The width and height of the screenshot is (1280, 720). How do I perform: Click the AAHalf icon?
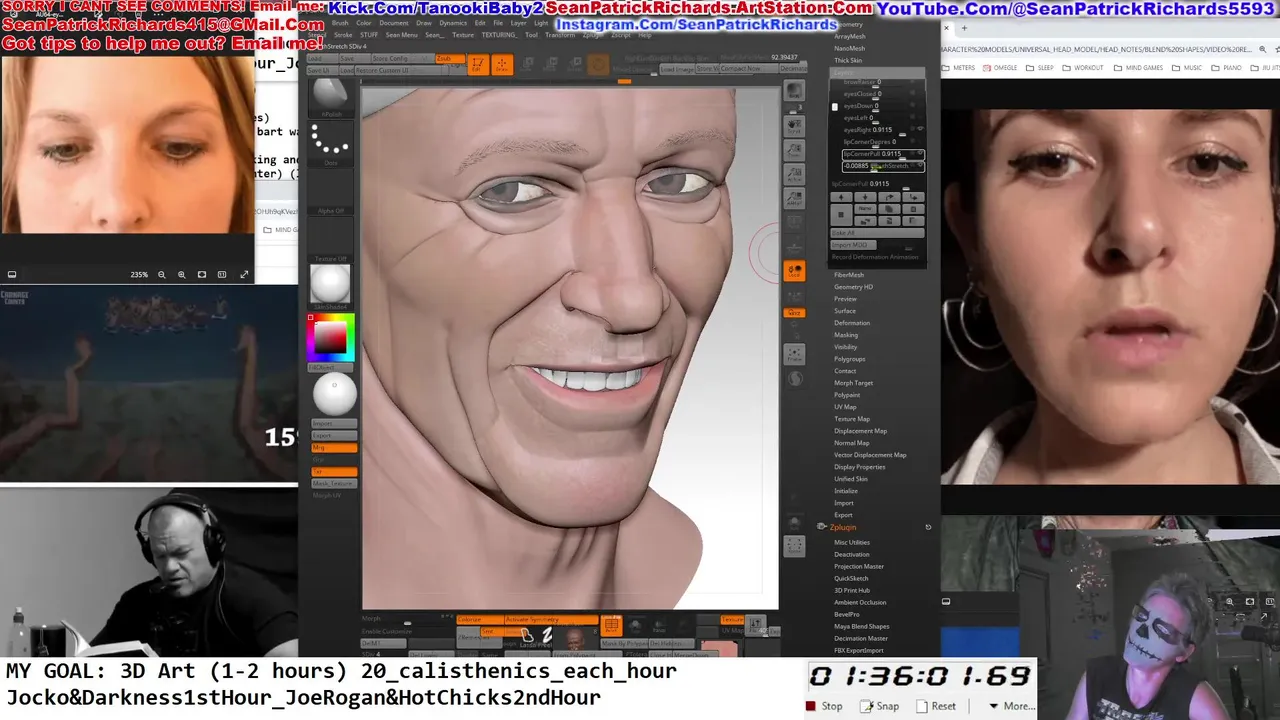pos(794,200)
